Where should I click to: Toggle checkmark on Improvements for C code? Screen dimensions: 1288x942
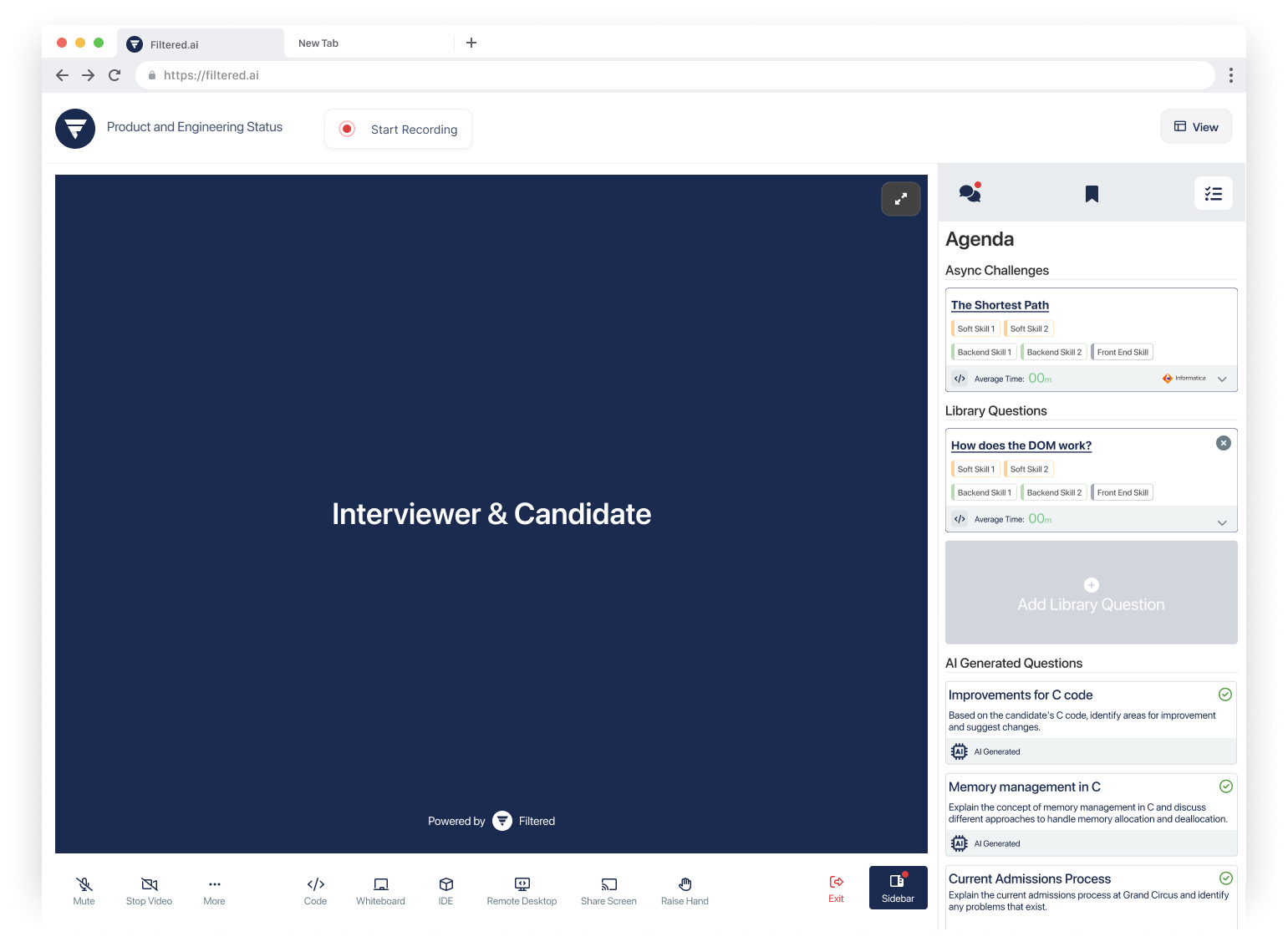pyautogui.click(x=1224, y=695)
